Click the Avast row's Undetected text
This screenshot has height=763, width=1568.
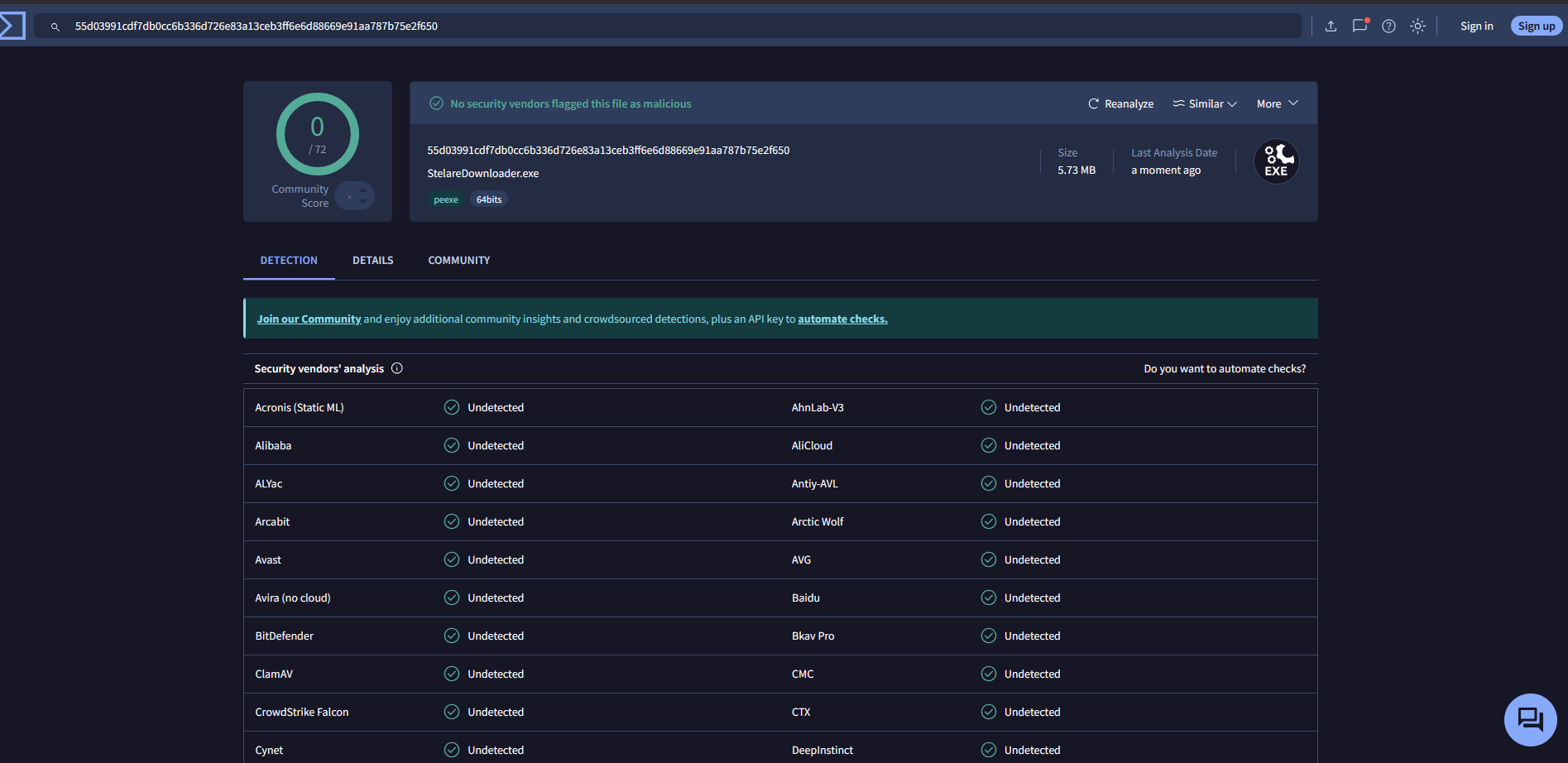496,560
